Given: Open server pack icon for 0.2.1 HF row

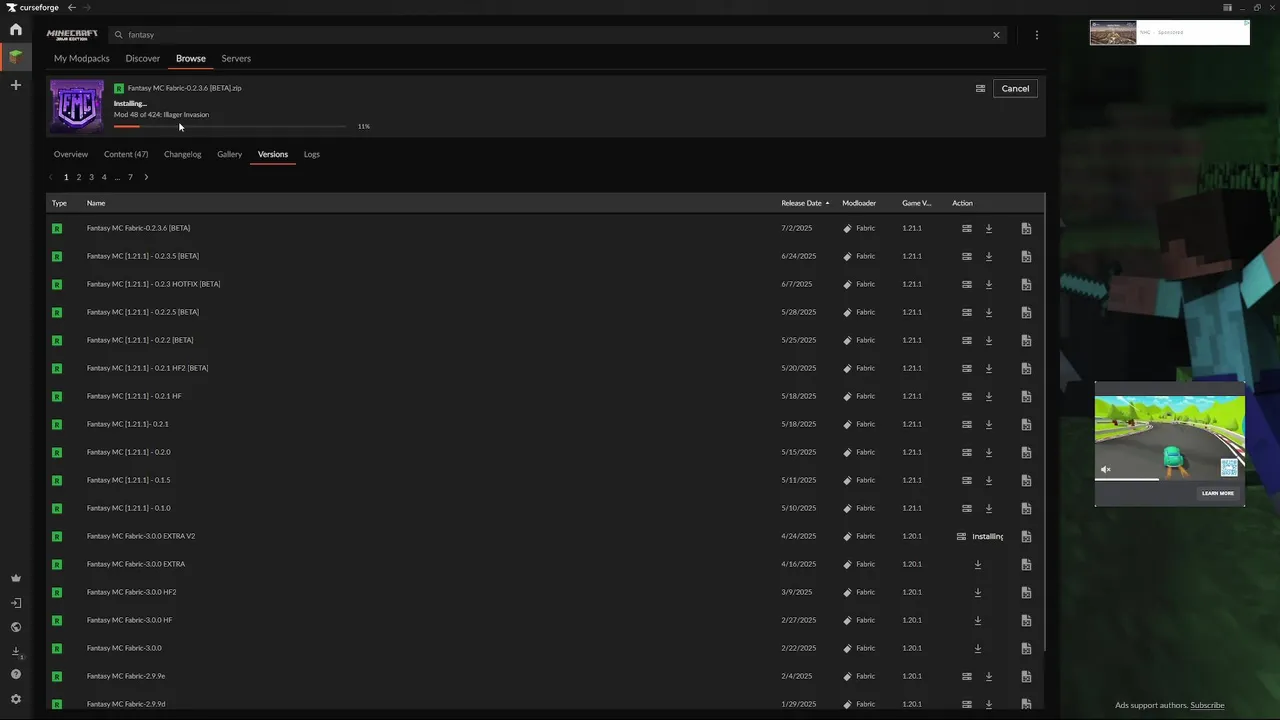Looking at the screenshot, I should point(966,396).
